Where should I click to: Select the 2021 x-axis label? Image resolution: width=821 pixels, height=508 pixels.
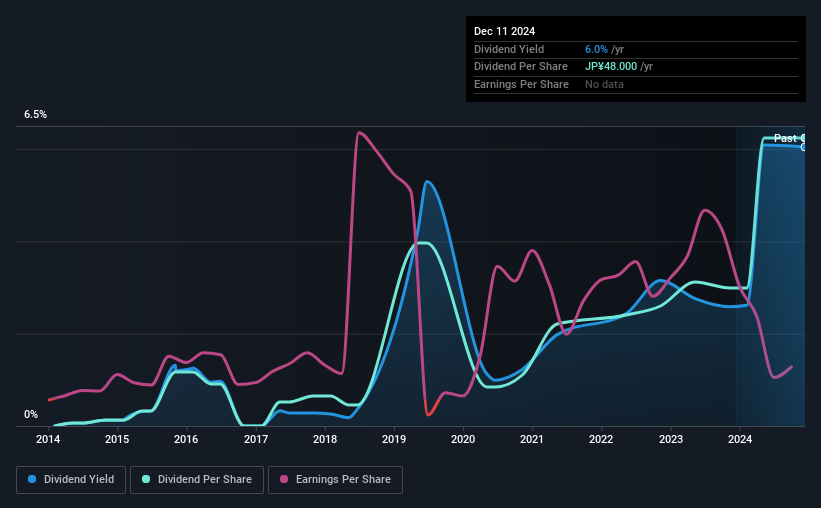[x=532, y=439]
